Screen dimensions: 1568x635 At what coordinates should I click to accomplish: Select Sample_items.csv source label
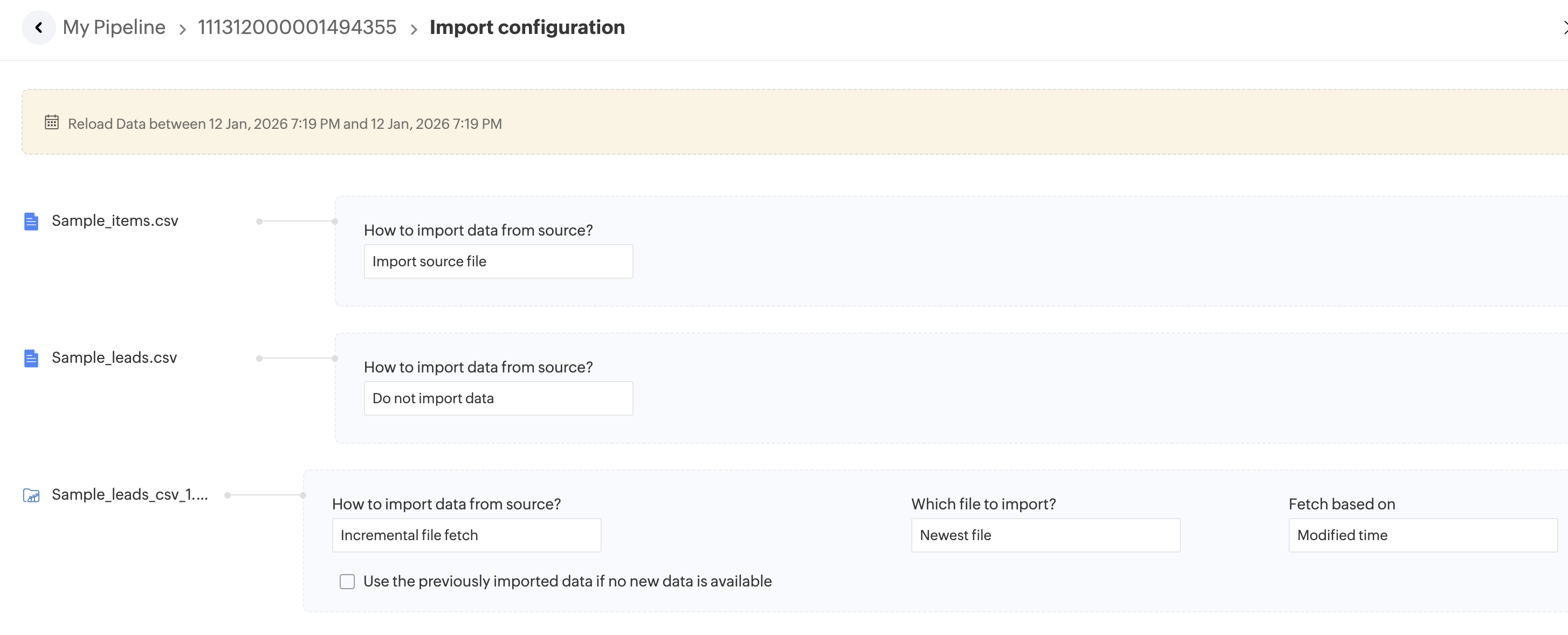(x=115, y=221)
